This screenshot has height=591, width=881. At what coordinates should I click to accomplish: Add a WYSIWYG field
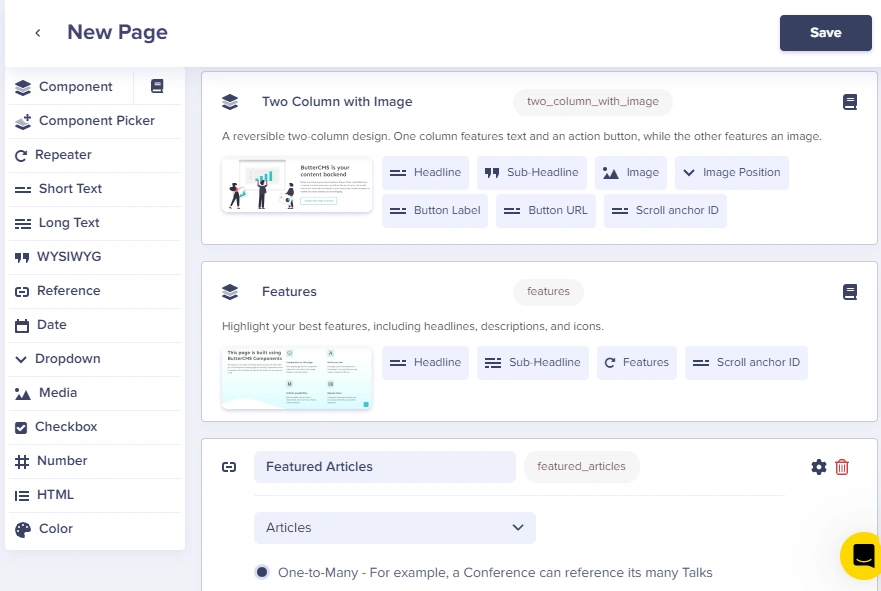tap(95, 257)
